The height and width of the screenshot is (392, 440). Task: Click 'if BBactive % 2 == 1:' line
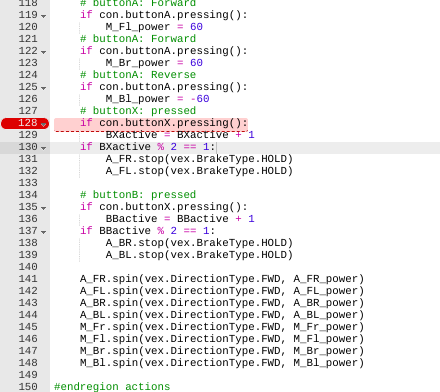[x=148, y=231]
